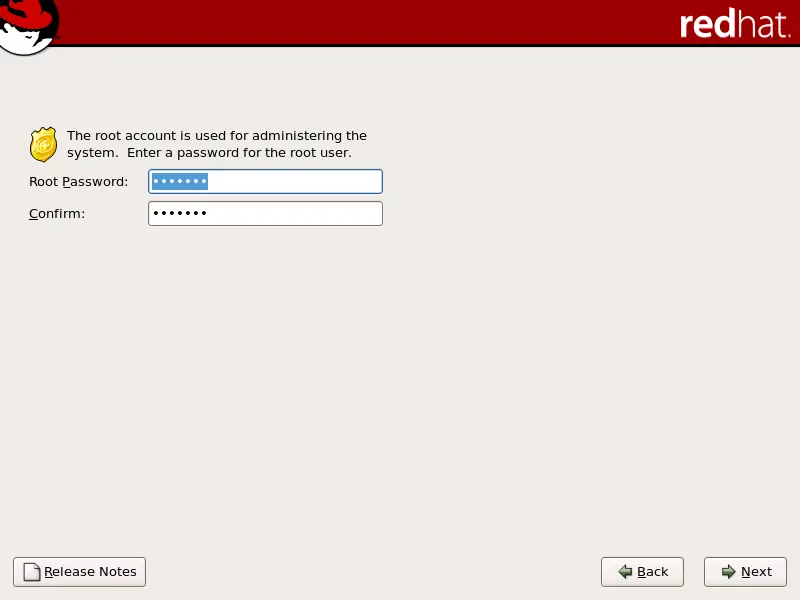Screen dimensions: 800x600
Task: Go Back to the previous step
Action: coord(642,571)
